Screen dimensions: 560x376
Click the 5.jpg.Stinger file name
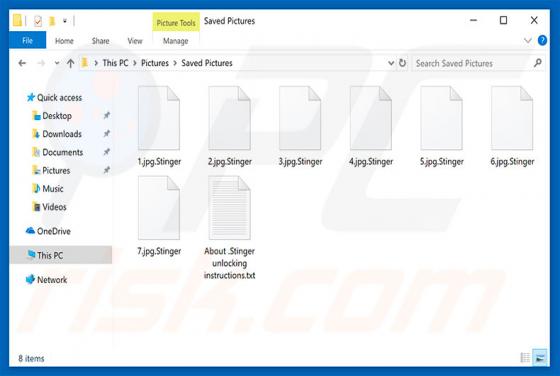(x=442, y=161)
